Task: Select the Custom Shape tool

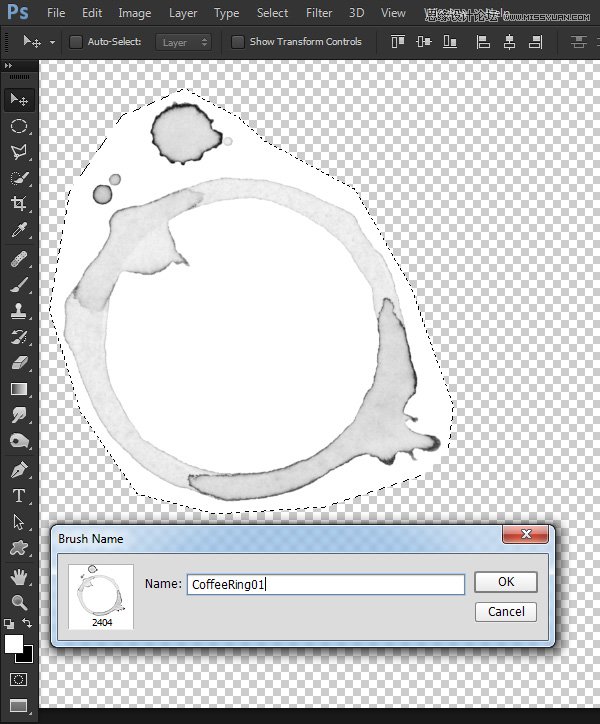Action: (19, 548)
